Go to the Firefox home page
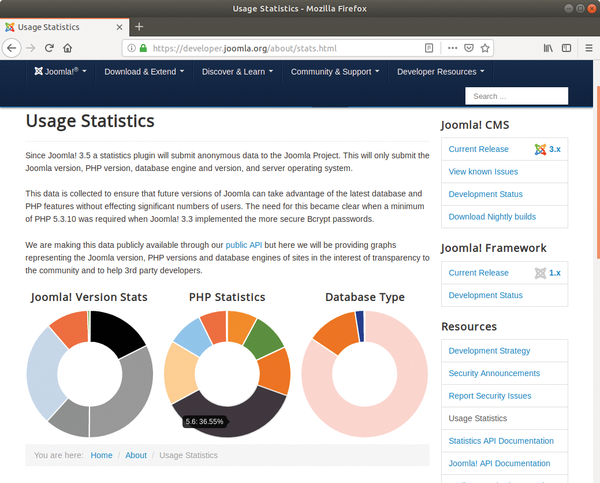Image resolution: width=600 pixels, height=483 pixels. (68, 48)
